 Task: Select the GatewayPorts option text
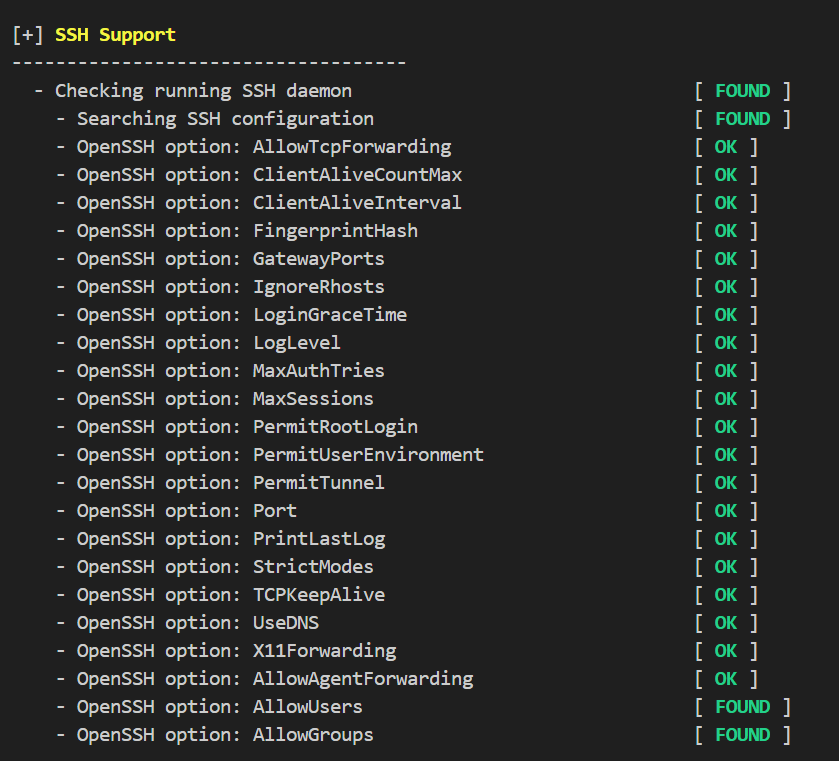319,259
